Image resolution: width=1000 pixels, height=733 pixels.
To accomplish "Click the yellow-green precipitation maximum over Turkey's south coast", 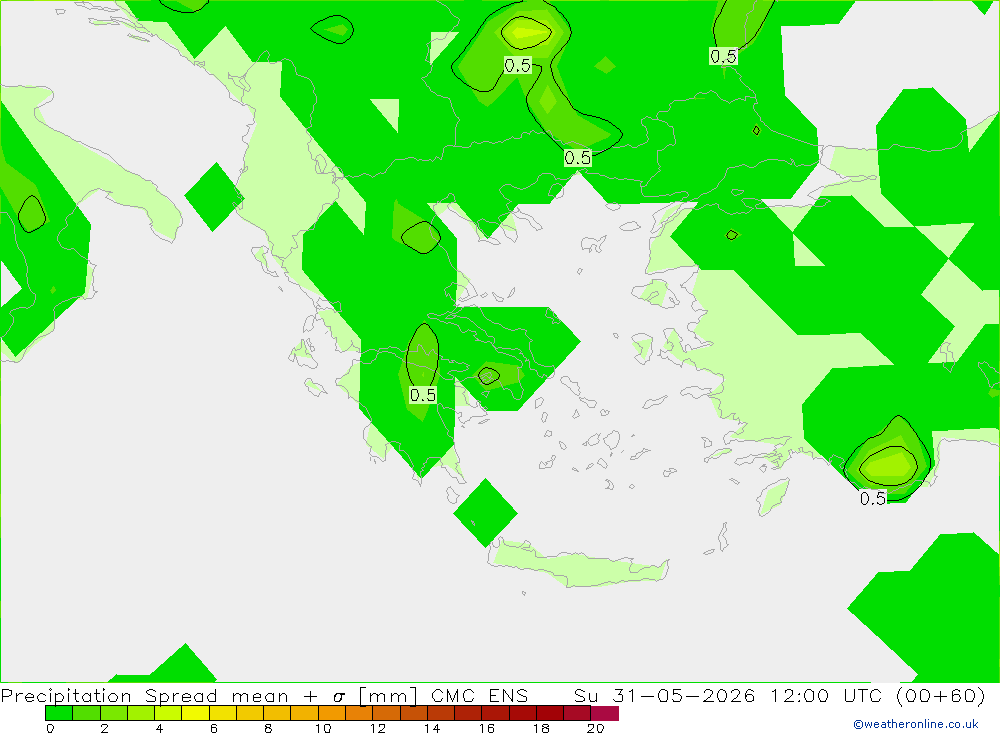I will tap(888, 465).
